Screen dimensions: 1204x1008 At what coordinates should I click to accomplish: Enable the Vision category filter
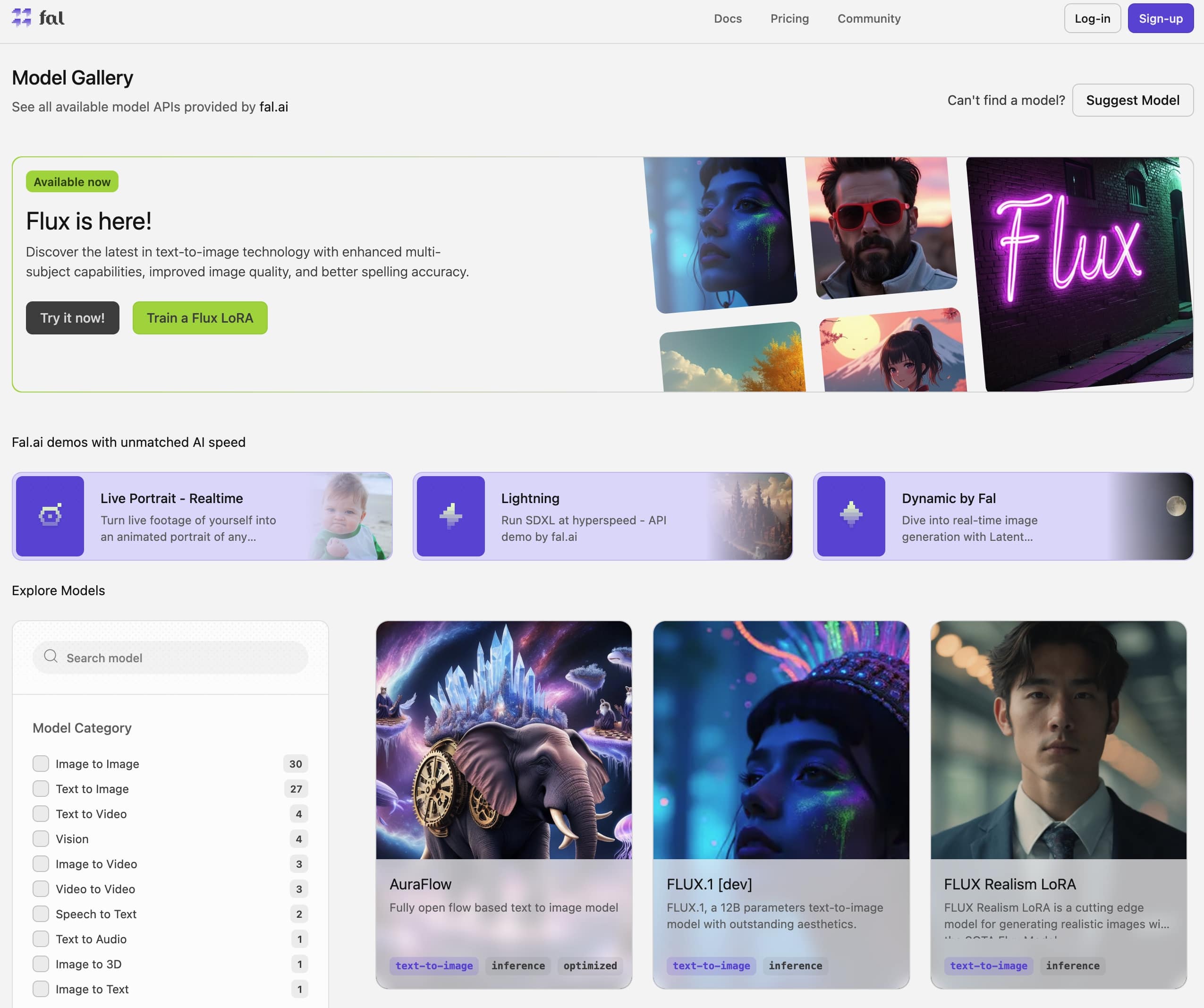point(41,838)
